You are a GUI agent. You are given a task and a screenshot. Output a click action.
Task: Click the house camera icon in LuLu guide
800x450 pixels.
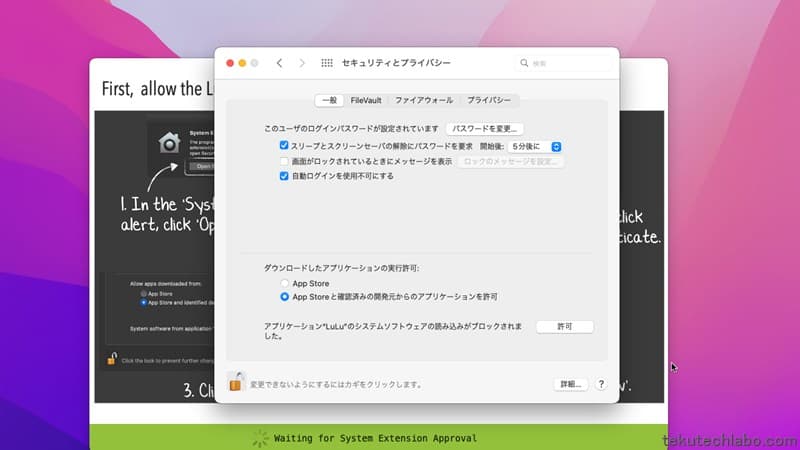point(169,142)
